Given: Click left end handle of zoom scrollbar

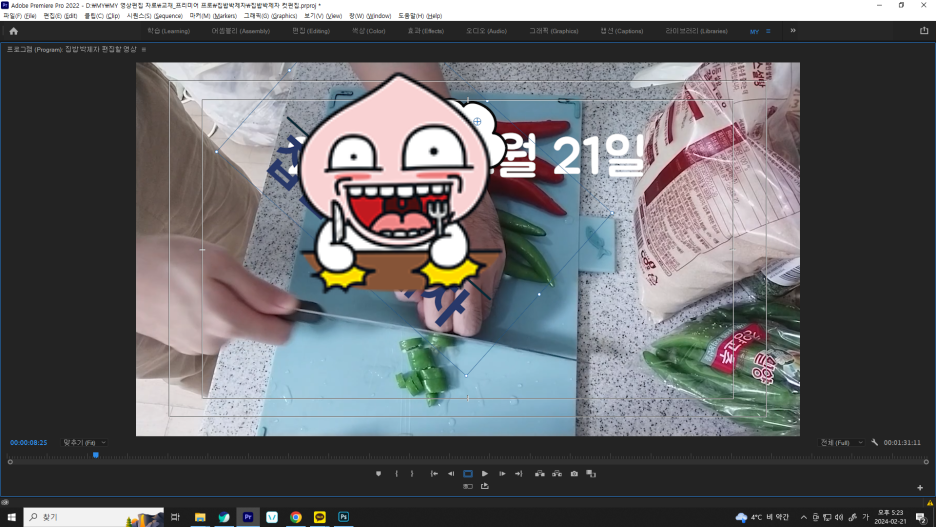Looking at the screenshot, I should coord(10,462).
